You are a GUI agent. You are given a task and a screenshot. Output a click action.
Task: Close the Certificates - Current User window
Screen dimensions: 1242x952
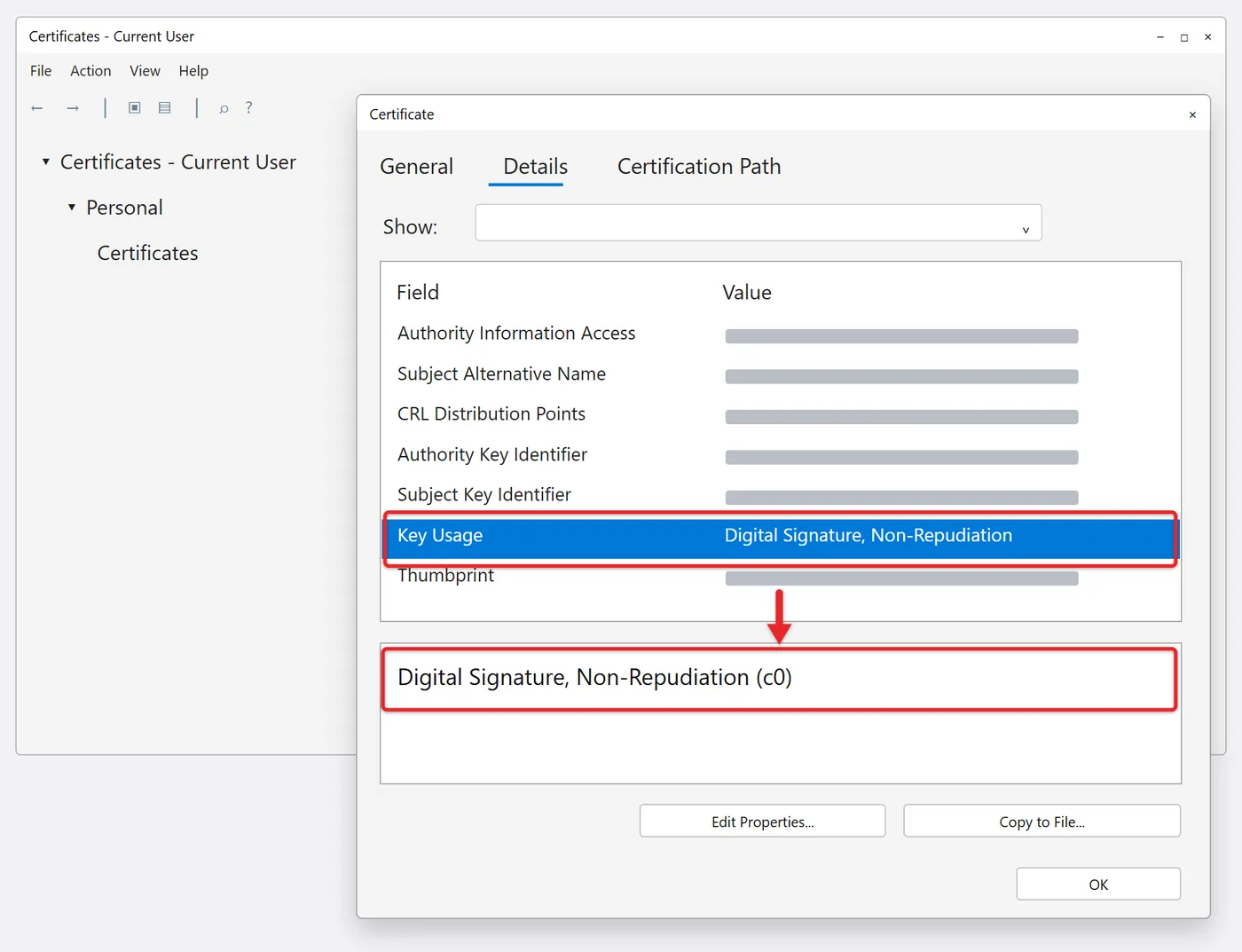pyautogui.click(x=1207, y=37)
